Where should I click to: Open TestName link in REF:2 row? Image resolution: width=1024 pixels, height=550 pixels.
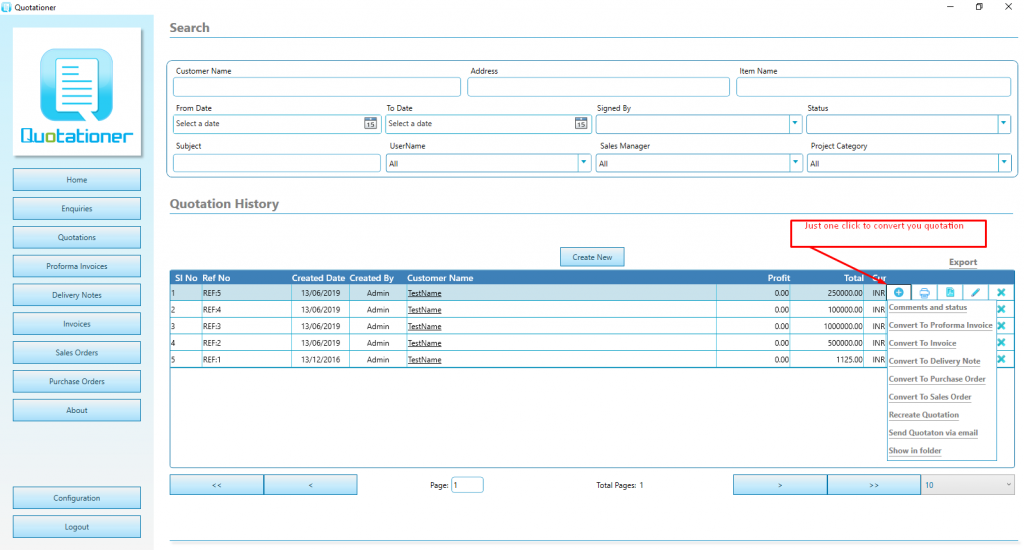424,343
